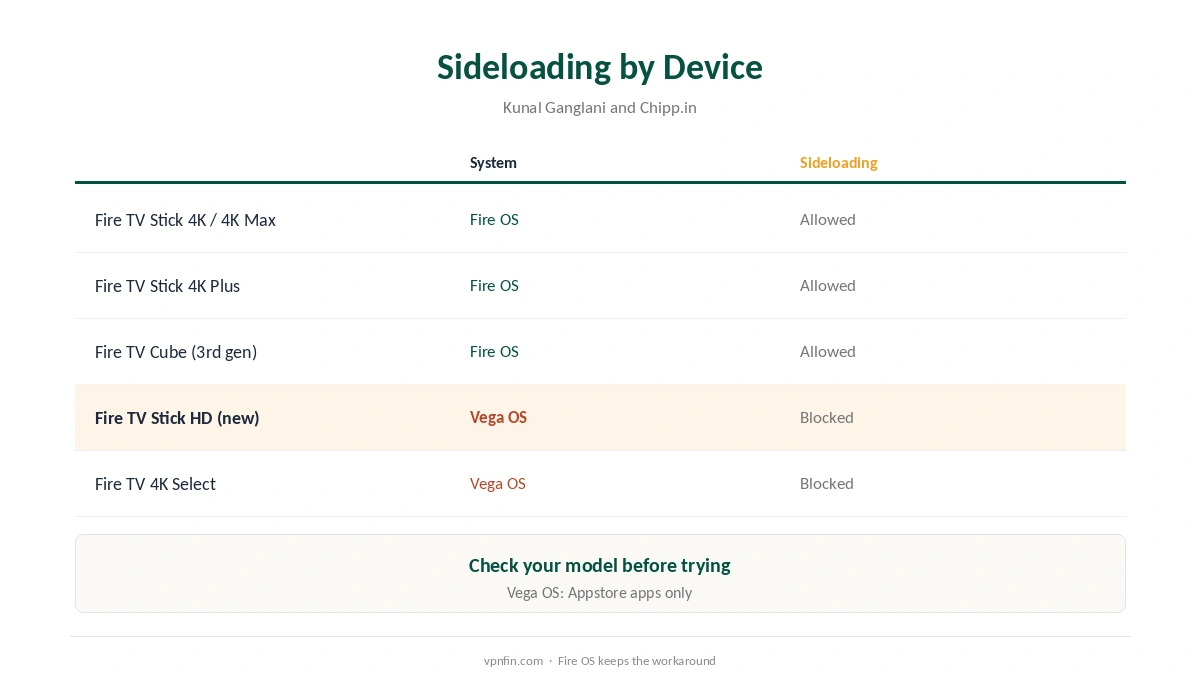This screenshot has height=680, width=1200.
Task: Click 'Allowed' in Fire TV Cube row
Action: (828, 351)
